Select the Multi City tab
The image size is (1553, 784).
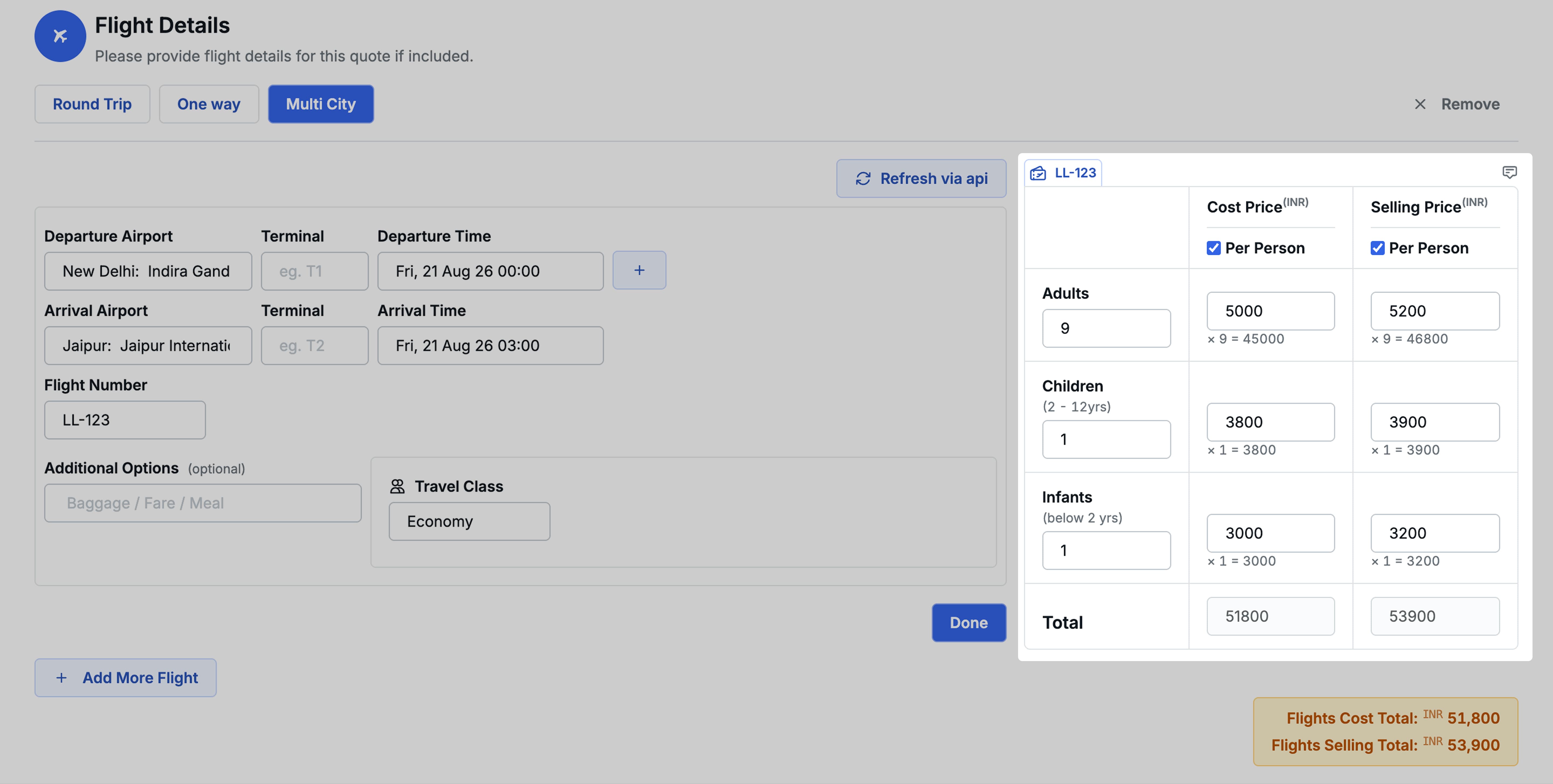pyautogui.click(x=321, y=104)
